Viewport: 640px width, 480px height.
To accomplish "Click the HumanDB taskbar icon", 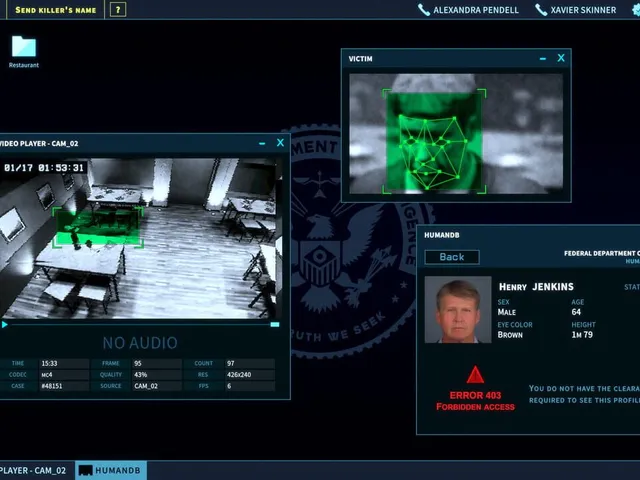I will click(85, 471).
